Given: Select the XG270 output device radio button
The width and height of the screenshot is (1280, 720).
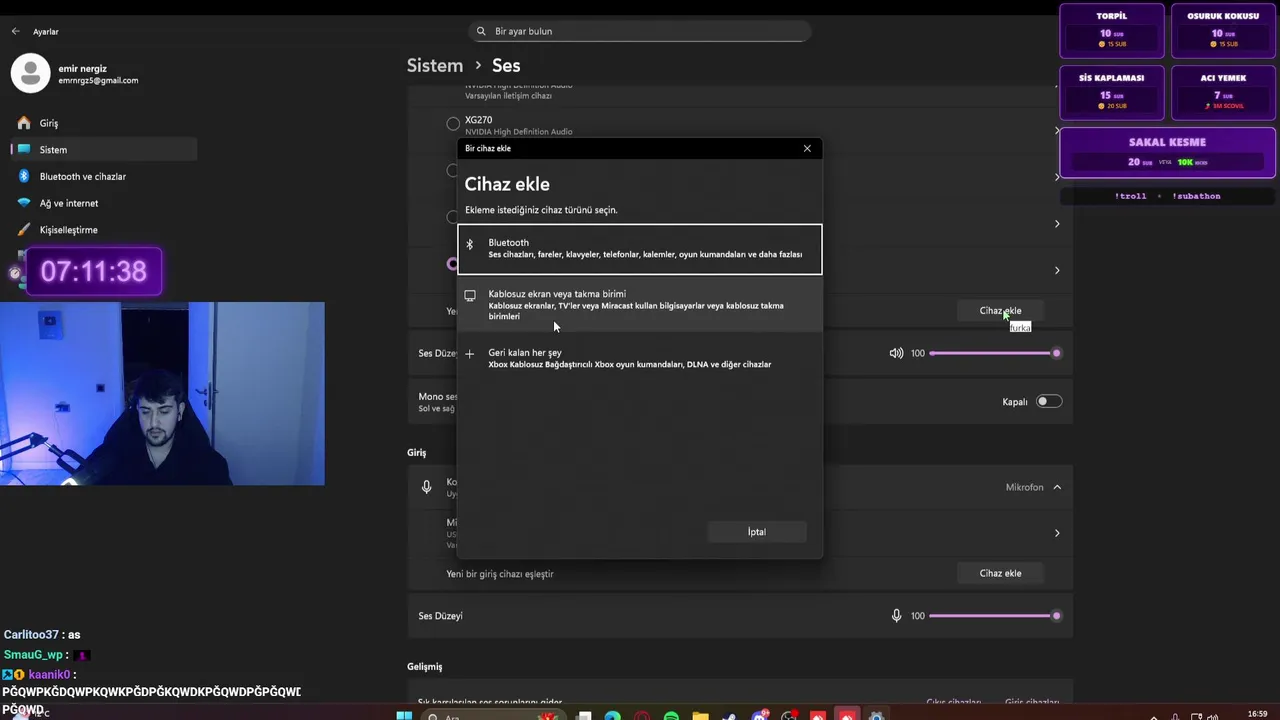Looking at the screenshot, I should pos(453,124).
